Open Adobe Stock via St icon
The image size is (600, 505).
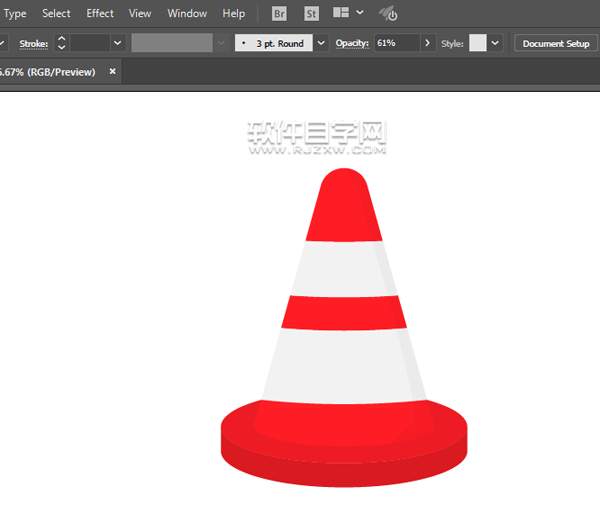[310, 14]
